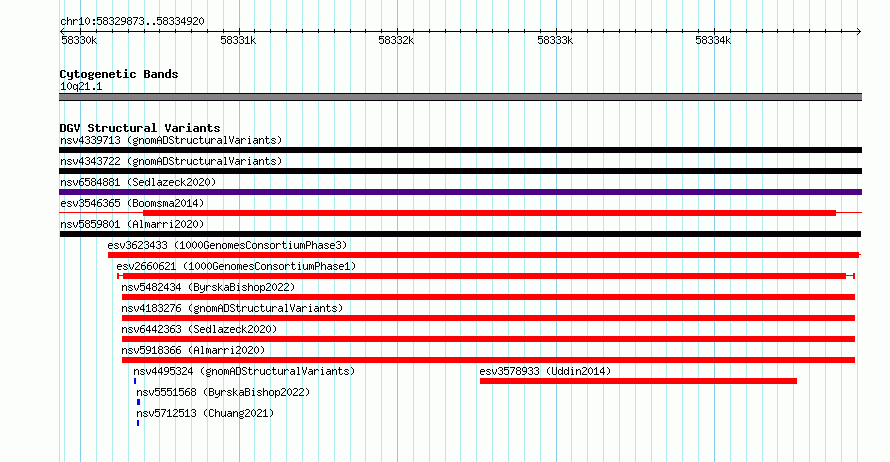This screenshot has height=462, width=890.
Task: Click the nsv4343722 black variant bar
Action: tap(460, 171)
